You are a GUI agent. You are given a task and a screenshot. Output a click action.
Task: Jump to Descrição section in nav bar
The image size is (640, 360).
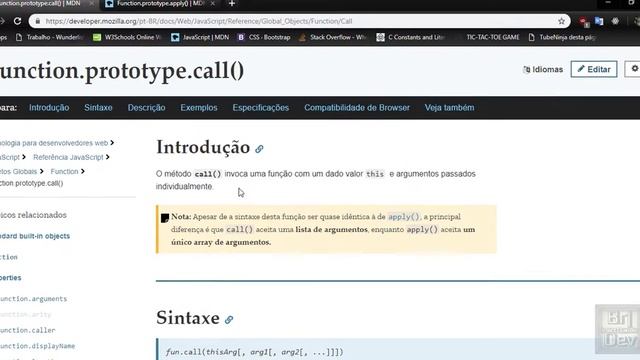coord(147,108)
